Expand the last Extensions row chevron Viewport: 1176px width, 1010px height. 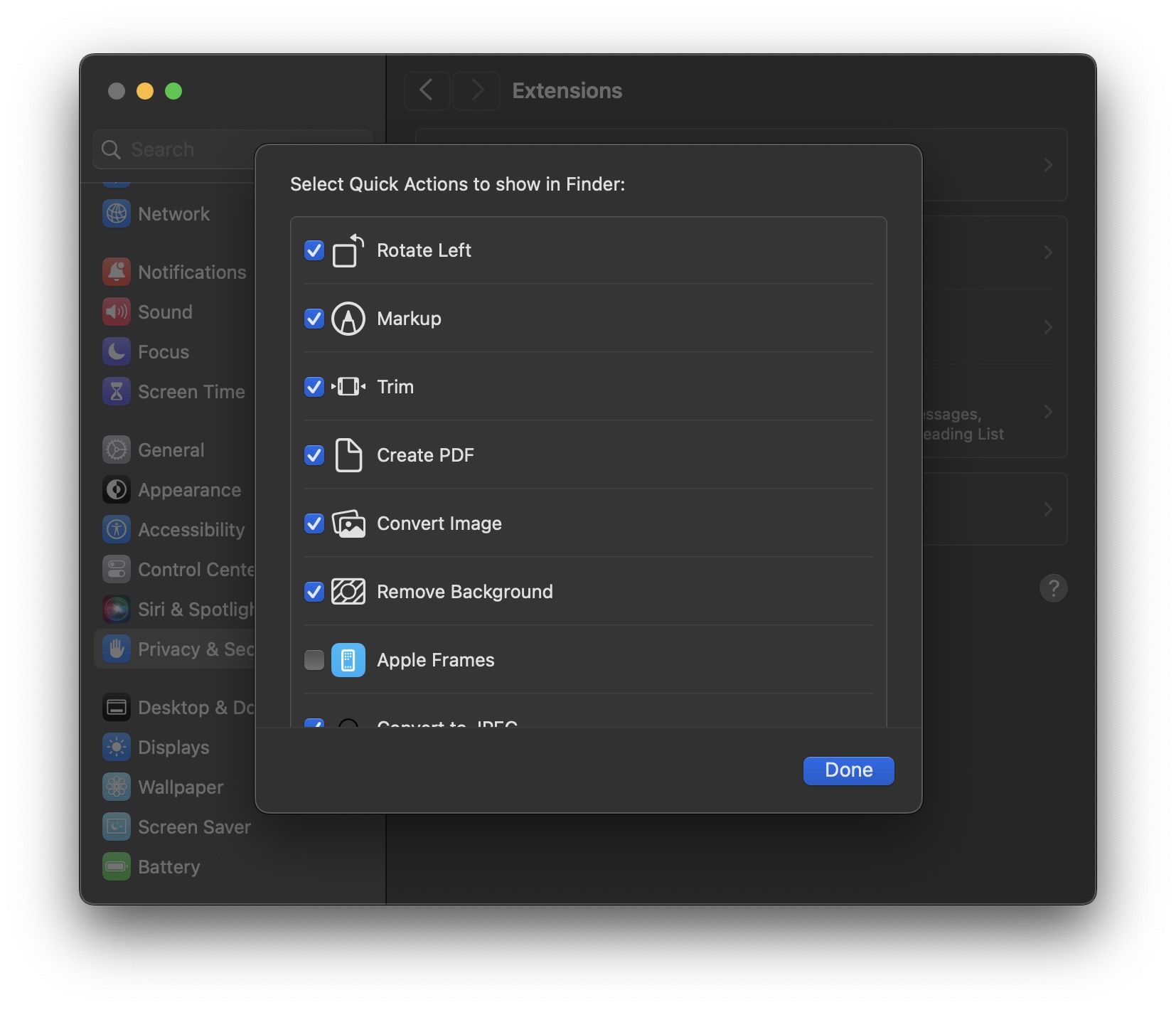tap(1047, 509)
